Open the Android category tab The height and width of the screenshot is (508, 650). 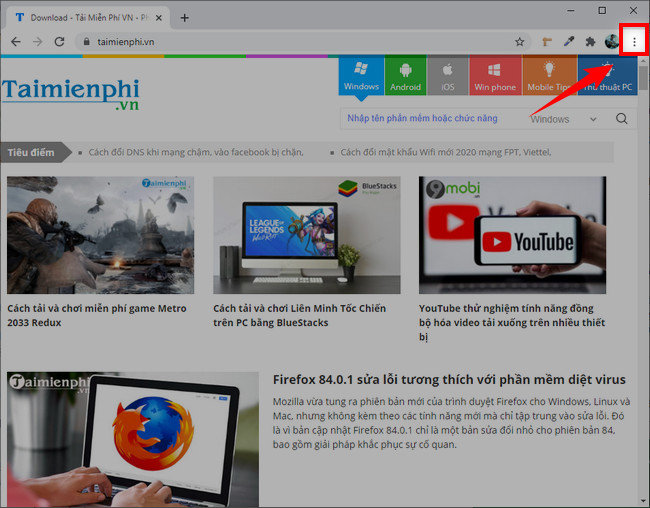coord(405,76)
